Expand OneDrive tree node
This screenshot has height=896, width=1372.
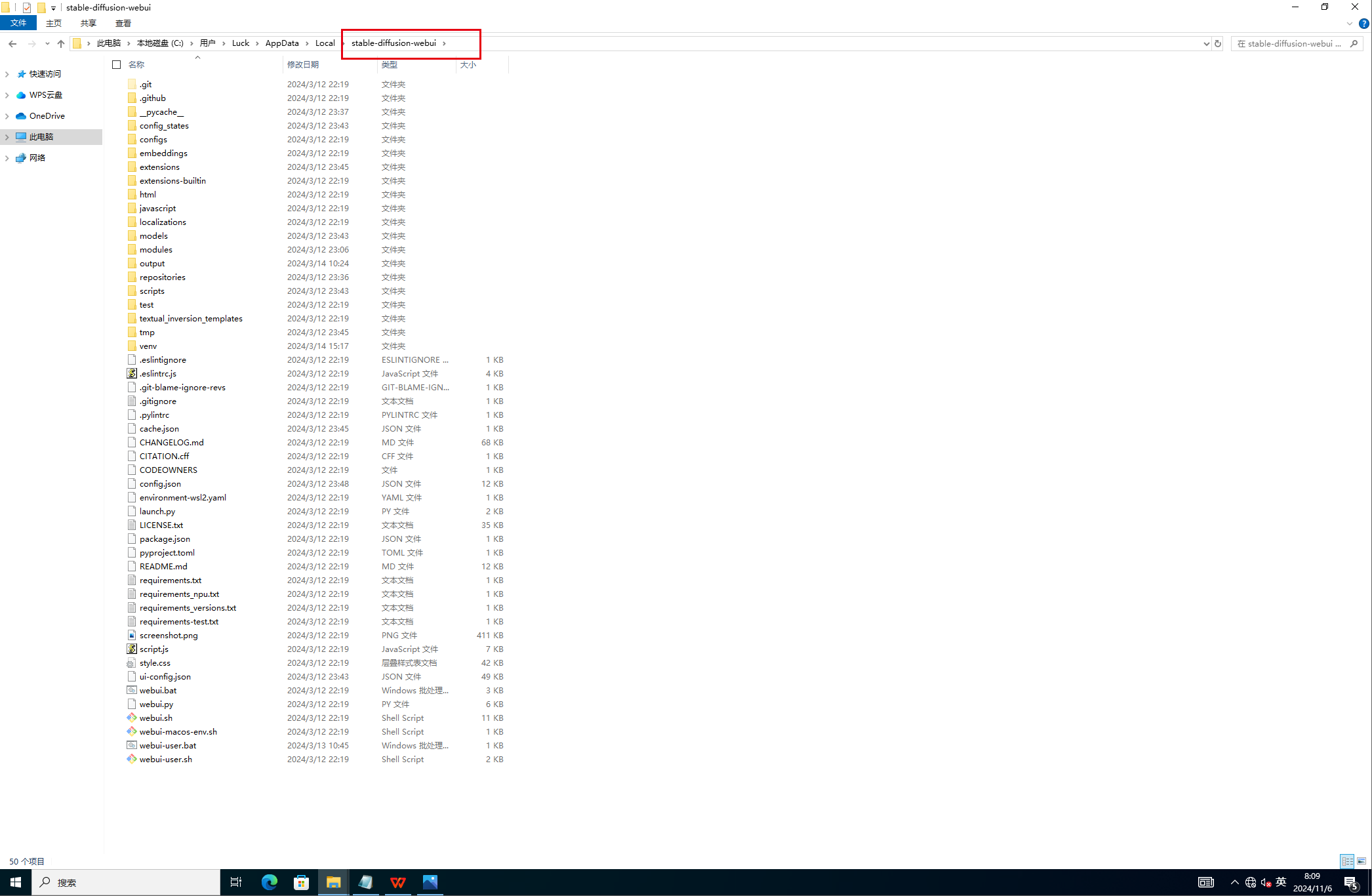click(x=7, y=116)
